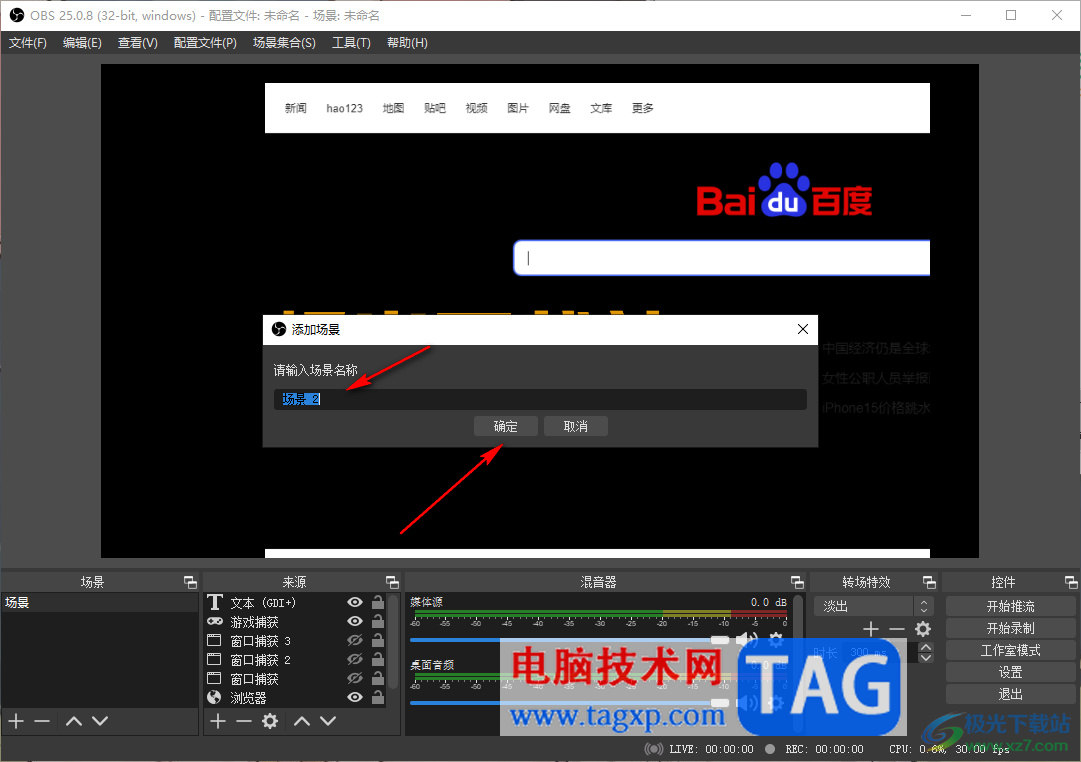This screenshot has width=1081, height=762.
Task: Open the 查看(V) menu
Action: coord(137,43)
